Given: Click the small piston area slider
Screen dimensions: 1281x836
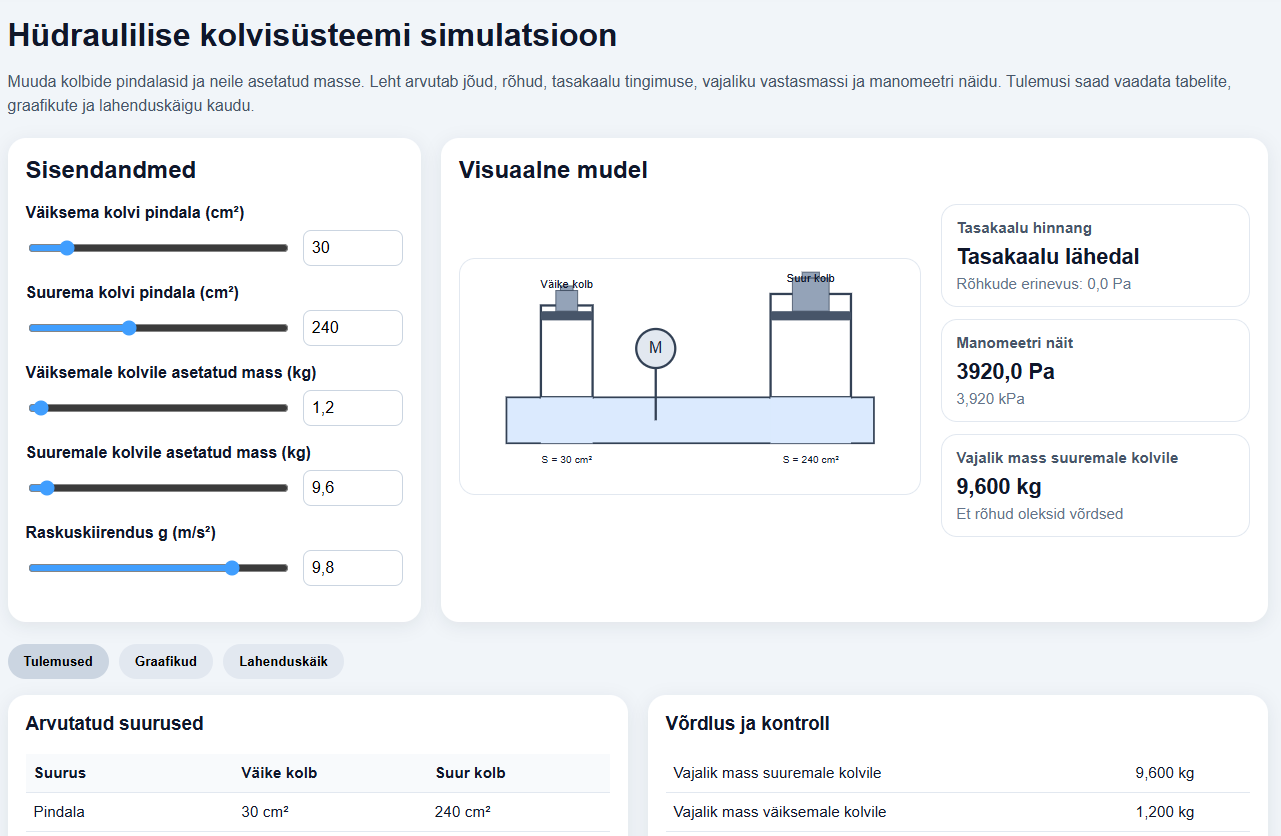Looking at the screenshot, I should (x=158, y=248).
